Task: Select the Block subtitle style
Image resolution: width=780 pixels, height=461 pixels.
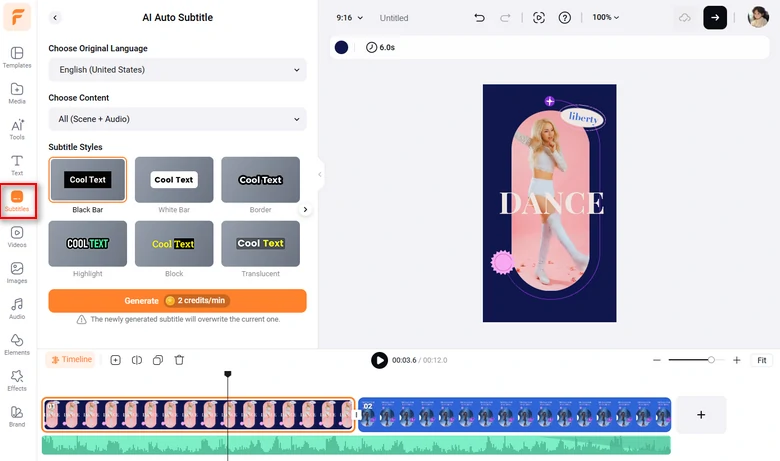Action: (x=174, y=244)
